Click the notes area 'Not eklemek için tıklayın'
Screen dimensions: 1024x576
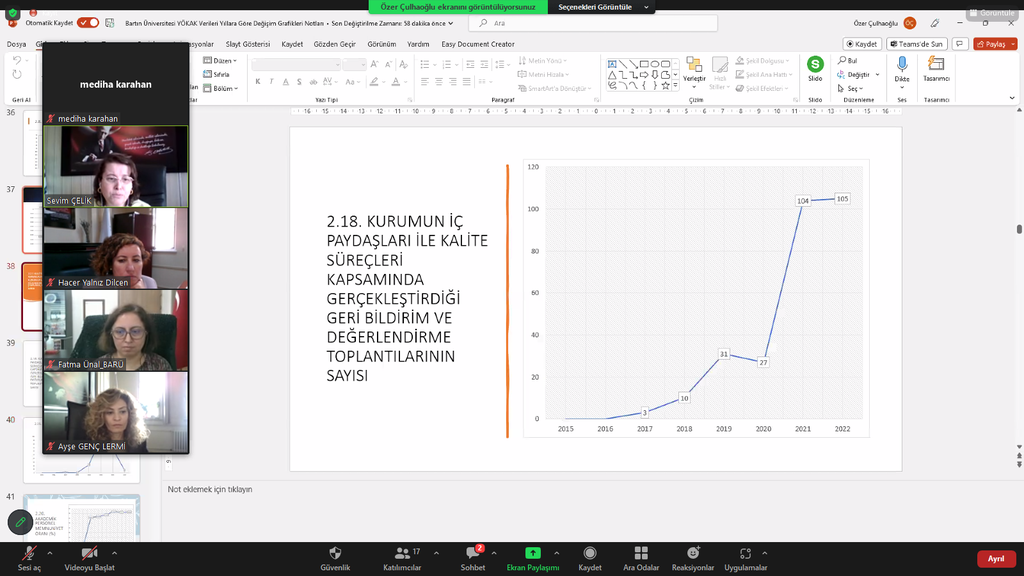(210, 490)
